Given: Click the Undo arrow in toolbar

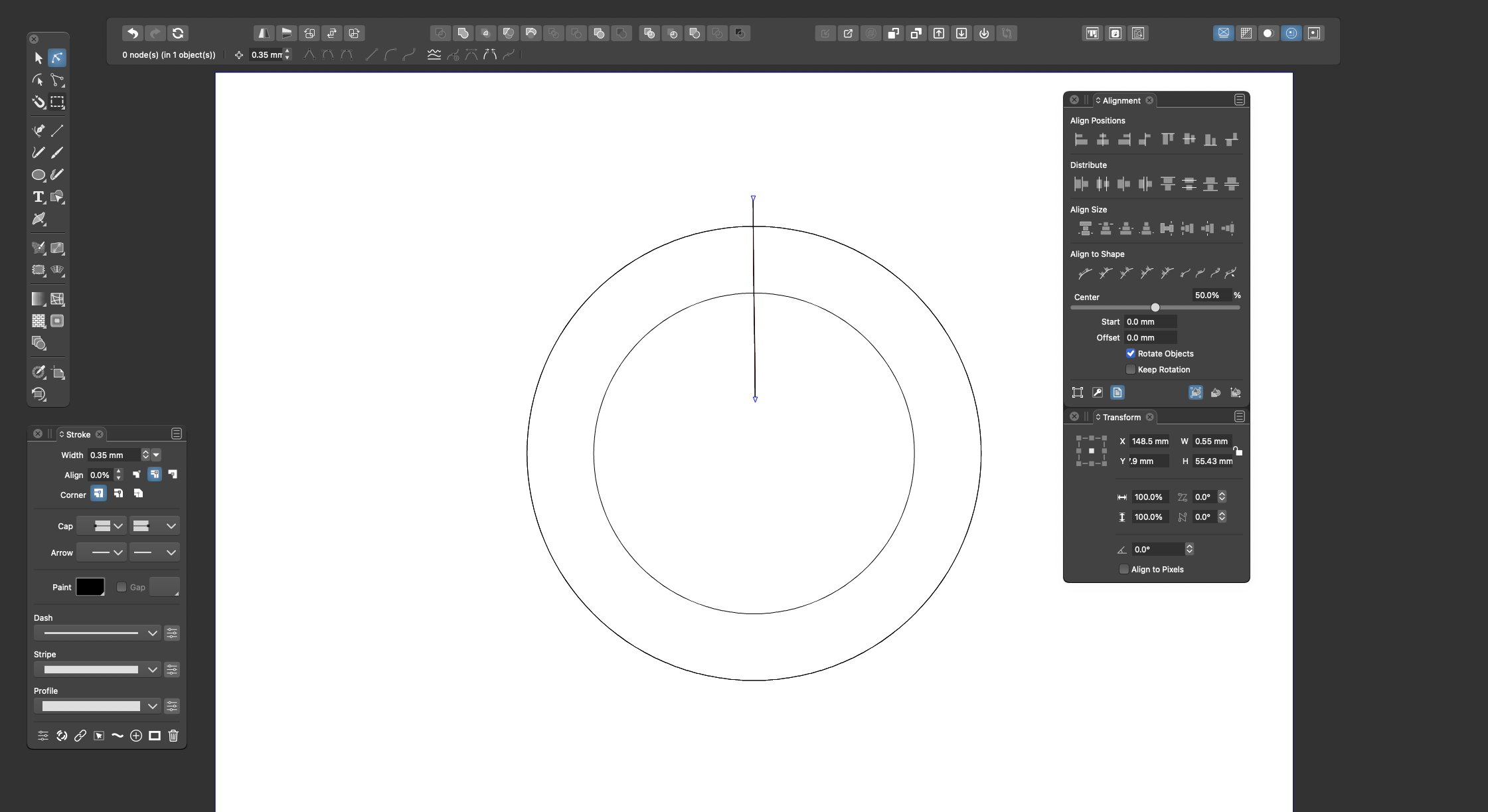Looking at the screenshot, I should pyautogui.click(x=132, y=33).
